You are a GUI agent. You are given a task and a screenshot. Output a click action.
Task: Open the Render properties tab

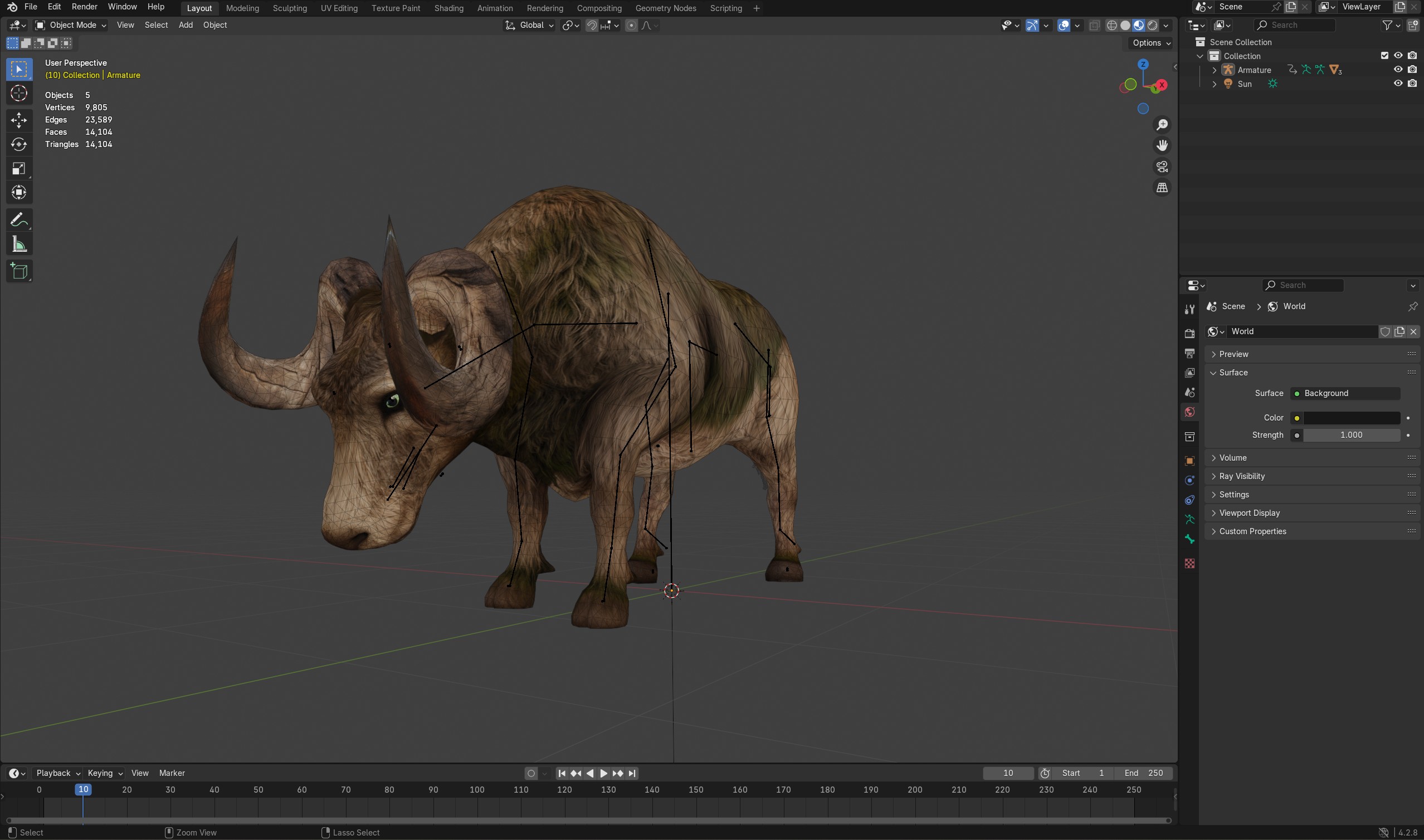1189,333
